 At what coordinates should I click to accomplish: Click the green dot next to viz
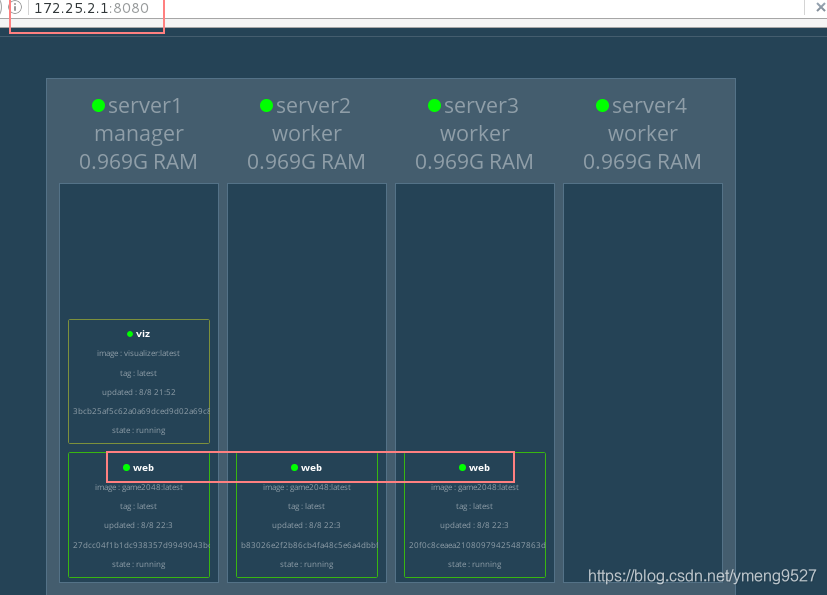130,334
